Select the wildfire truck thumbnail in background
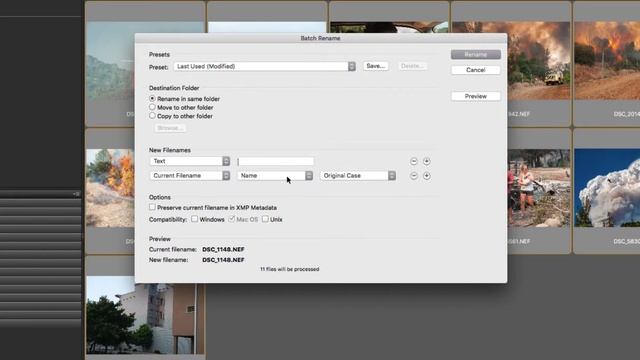640x360 pixels. pyautogui.click(x=539, y=61)
